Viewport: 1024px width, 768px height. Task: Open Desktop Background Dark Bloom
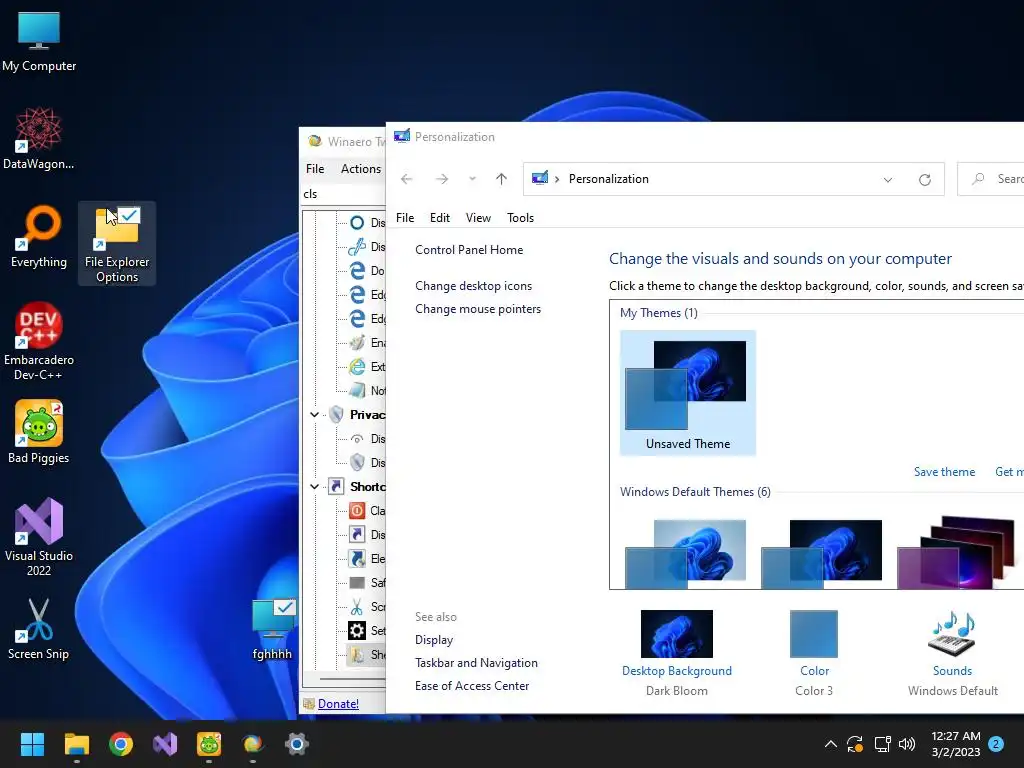(x=677, y=653)
